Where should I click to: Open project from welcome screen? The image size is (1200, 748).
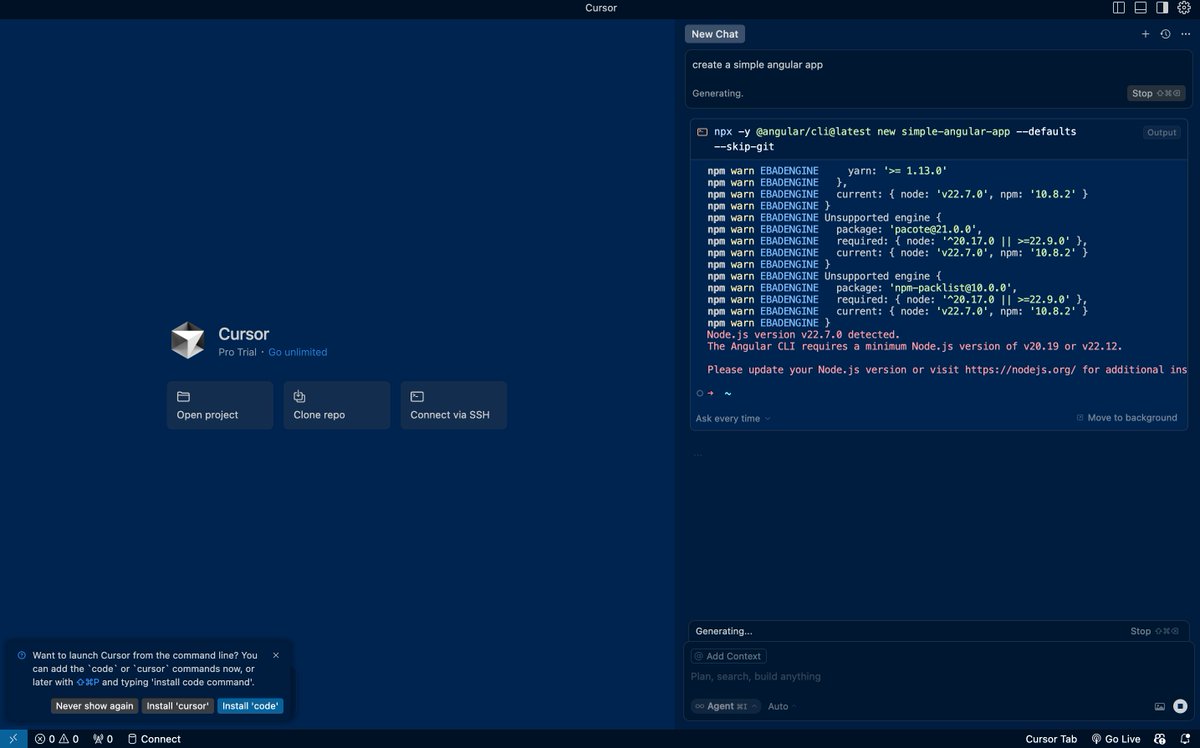point(220,405)
